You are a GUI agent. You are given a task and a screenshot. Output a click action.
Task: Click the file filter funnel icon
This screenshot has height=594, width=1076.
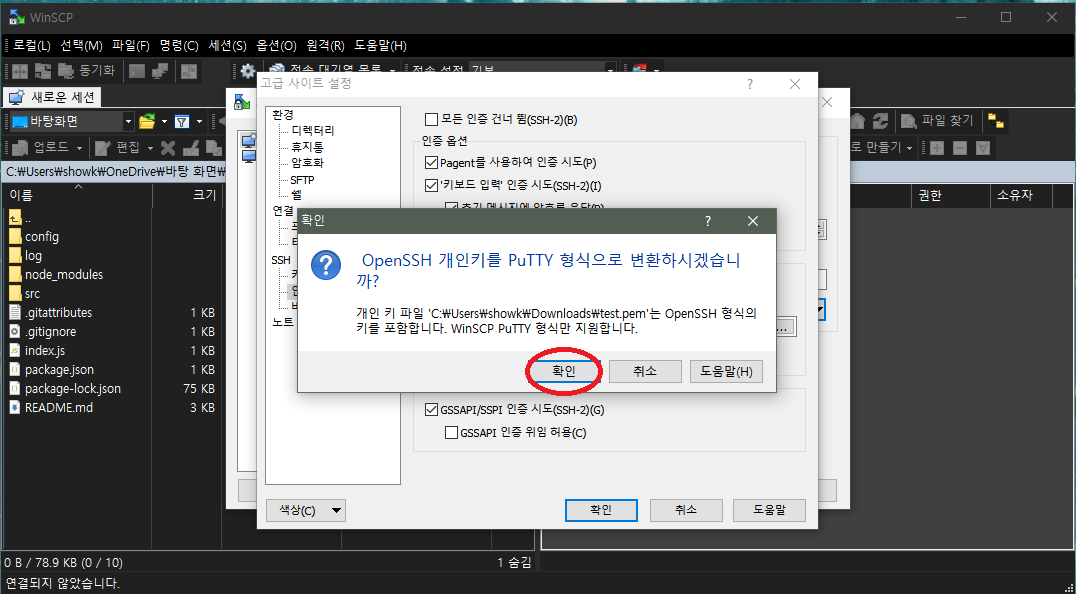click(x=182, y=121)
